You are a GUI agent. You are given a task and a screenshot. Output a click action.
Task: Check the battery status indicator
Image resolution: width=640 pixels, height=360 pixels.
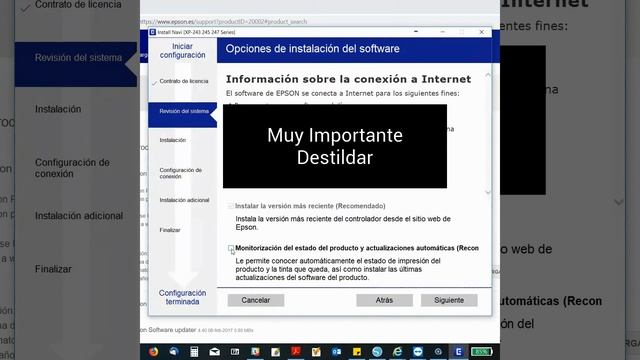(x=482, y=351)
